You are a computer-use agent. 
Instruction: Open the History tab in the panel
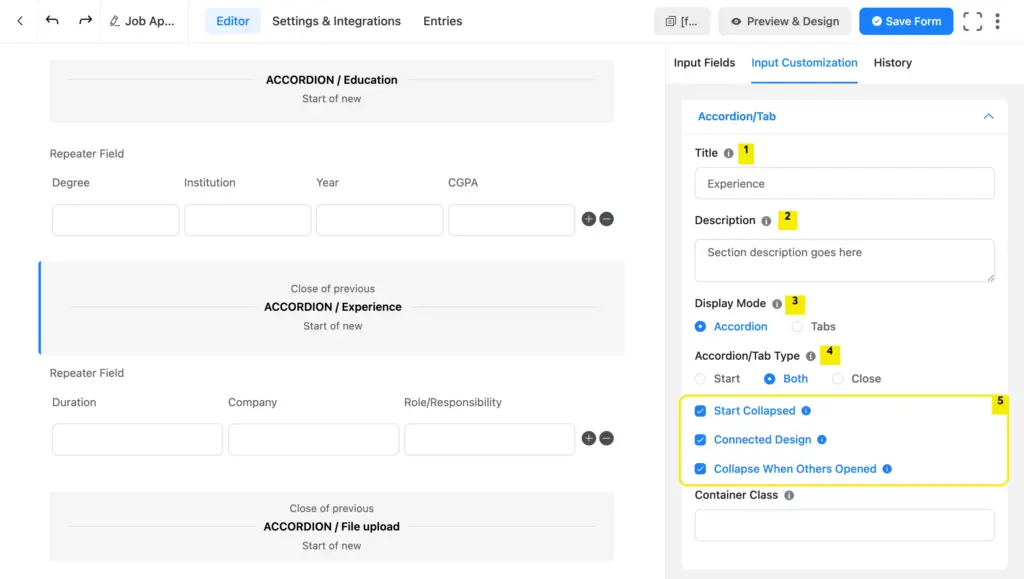click(x=892, y=62)
